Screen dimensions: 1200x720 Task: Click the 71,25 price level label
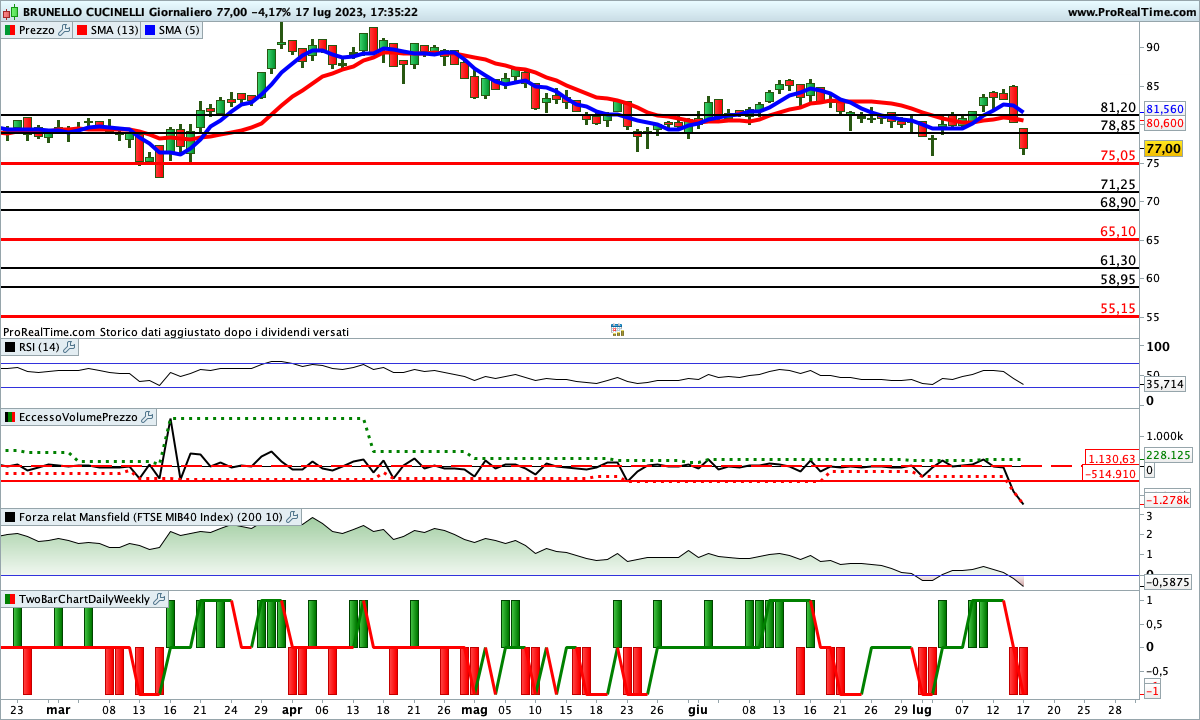pyautogui.click(x=1117, y=184)
